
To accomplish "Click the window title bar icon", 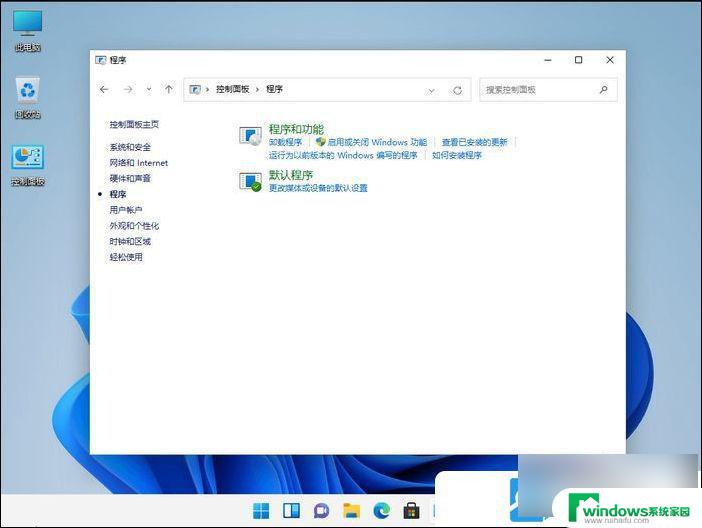I will 101,60.
